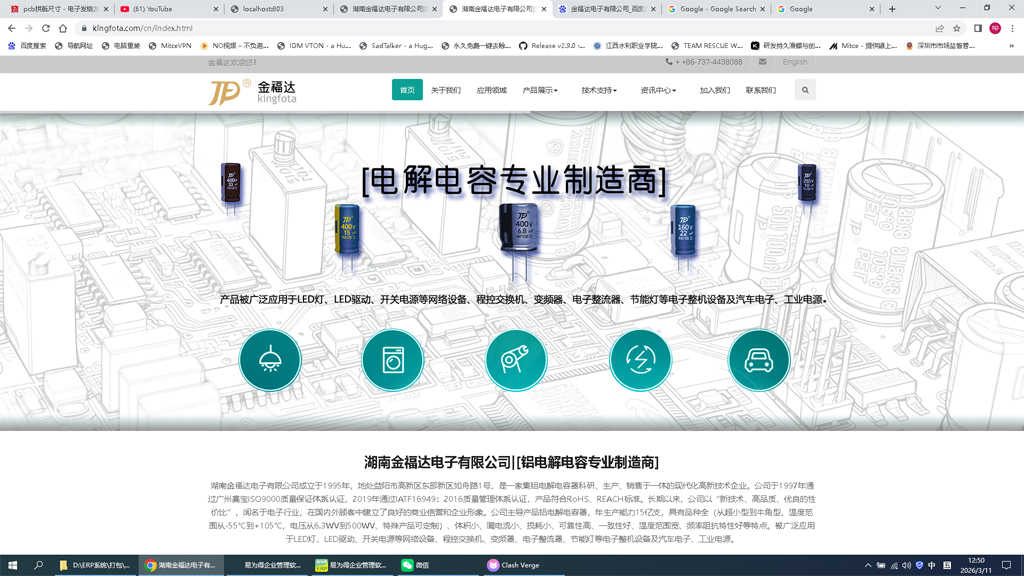Click the LED lamp application icon
This screenshot has width=1024, height=576.
(270, 360)
